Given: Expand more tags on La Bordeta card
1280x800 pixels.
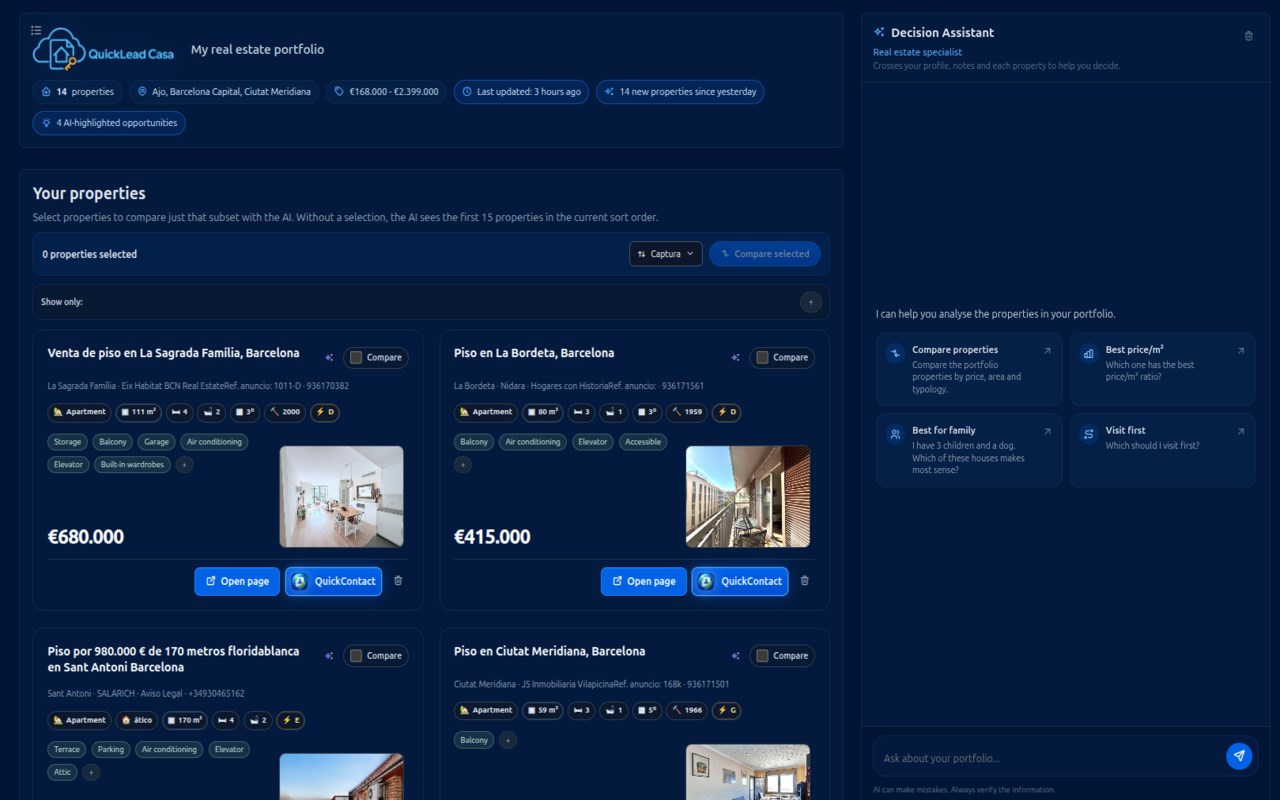Looking at the screenshot, I should [x=462, y=465].
